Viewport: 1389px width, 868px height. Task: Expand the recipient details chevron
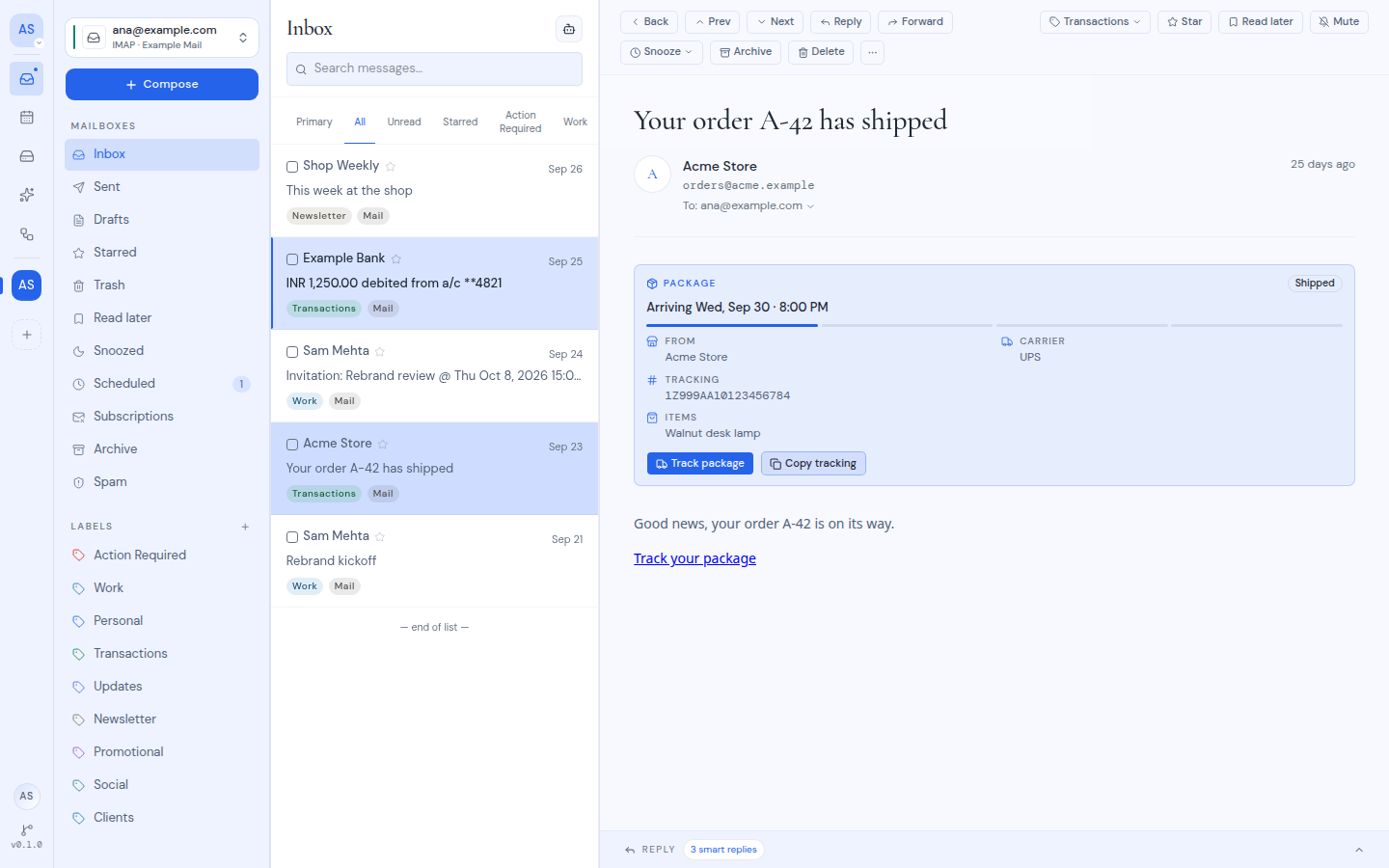(810, 206)
